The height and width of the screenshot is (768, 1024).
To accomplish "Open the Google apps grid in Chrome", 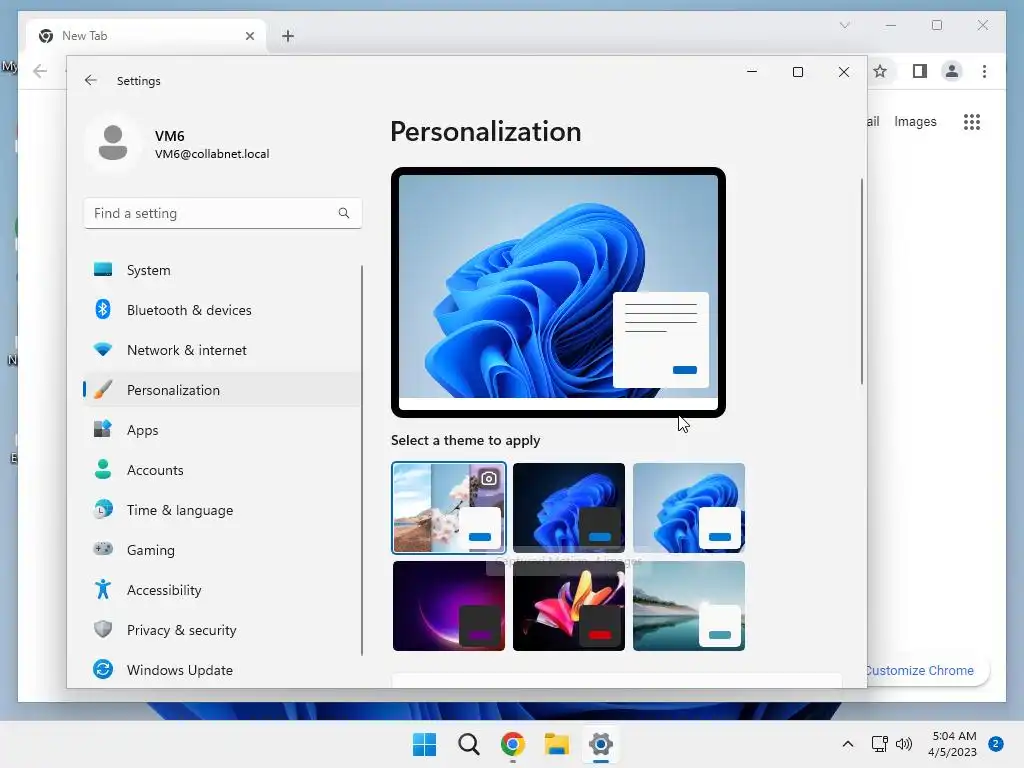I will [x=972, y=121].
